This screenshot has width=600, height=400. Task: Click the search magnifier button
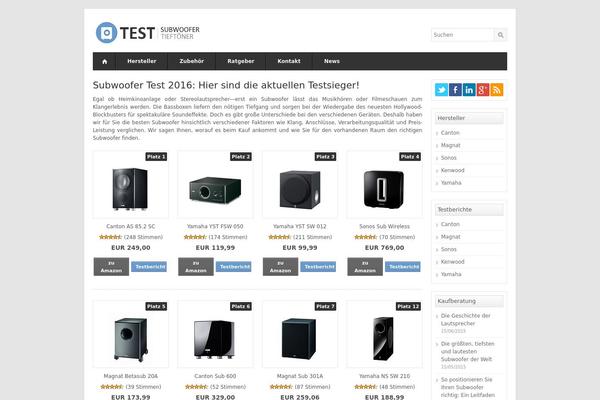[x=501, y=35]
